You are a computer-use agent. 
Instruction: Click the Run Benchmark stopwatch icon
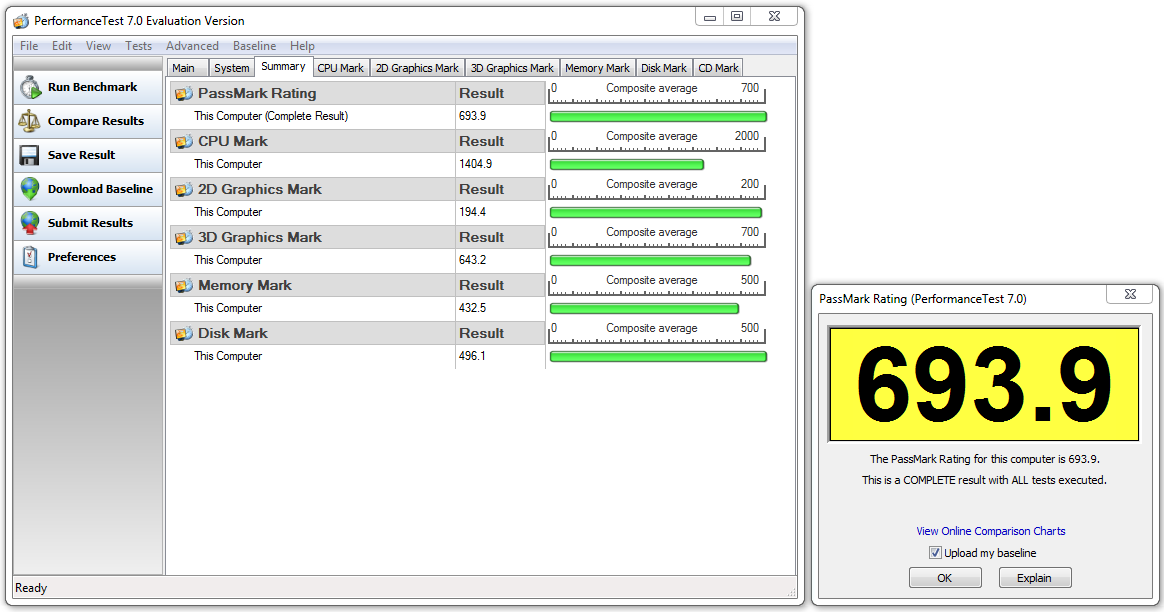click(x=30, y=87)
